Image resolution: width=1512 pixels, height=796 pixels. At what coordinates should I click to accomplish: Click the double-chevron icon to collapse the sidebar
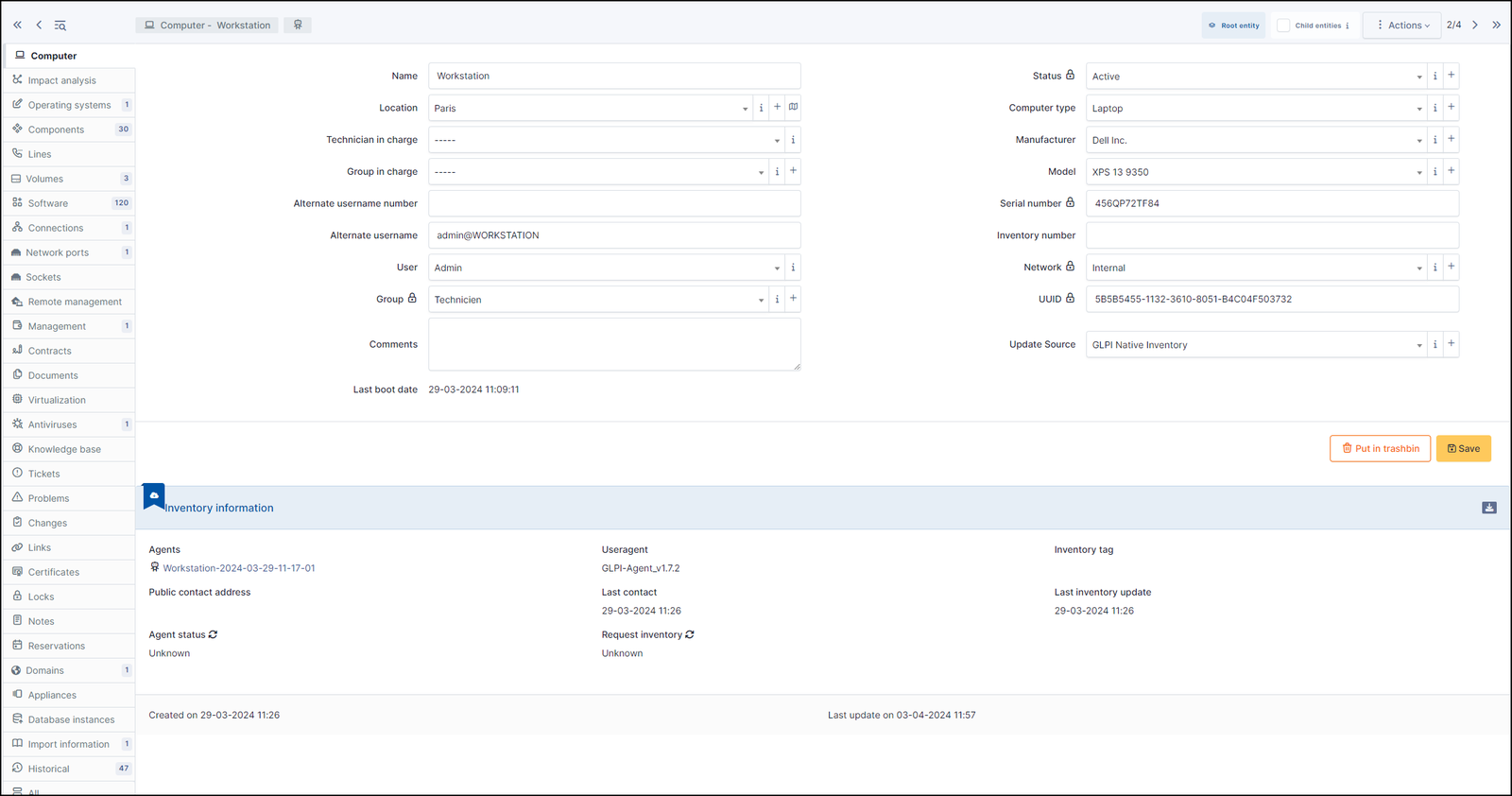(17, 25)
